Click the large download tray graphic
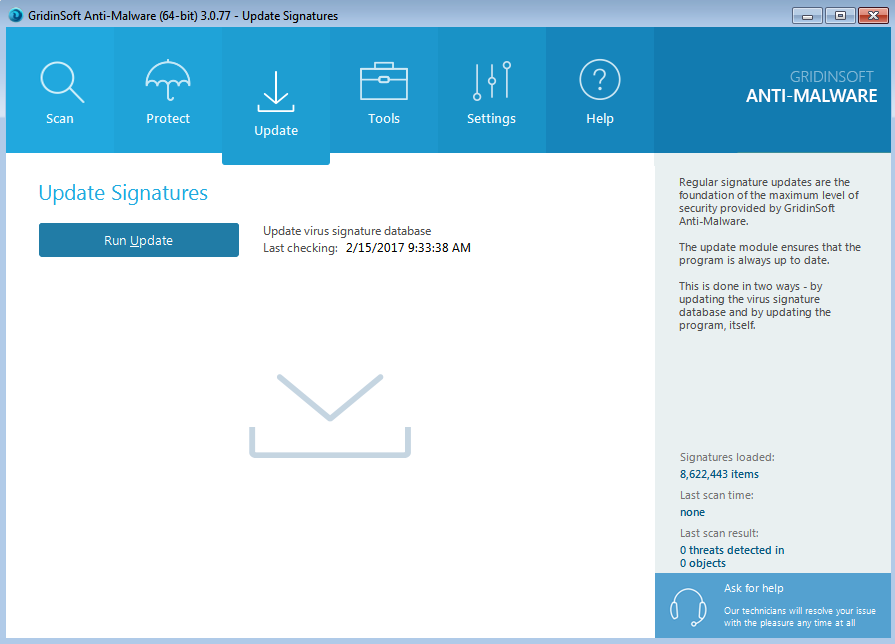 point(330,415)
